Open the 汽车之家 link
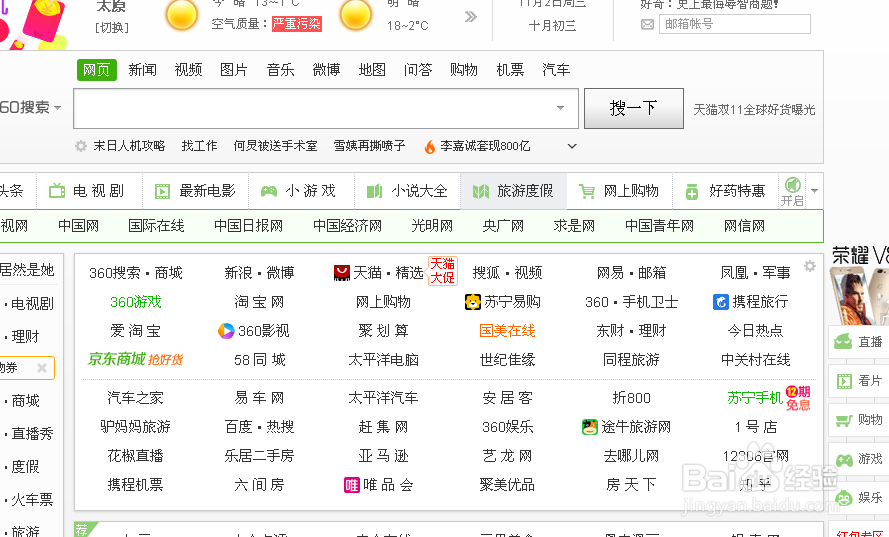This screenshot has height=537, width=889. click(x=136, y=398)
